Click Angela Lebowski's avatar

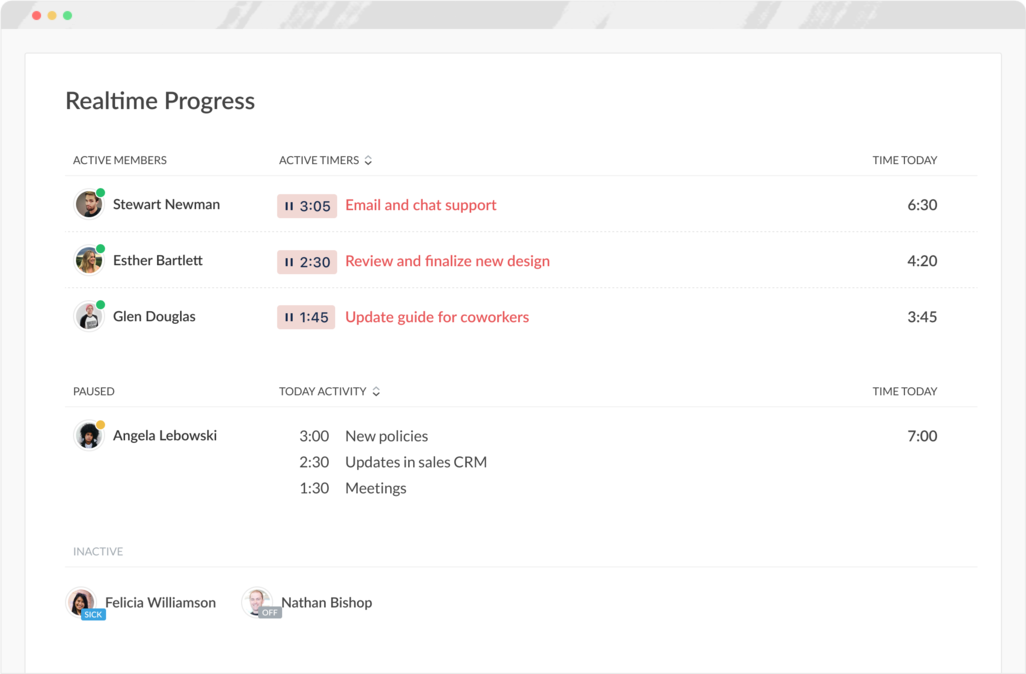tap(88, 435)
